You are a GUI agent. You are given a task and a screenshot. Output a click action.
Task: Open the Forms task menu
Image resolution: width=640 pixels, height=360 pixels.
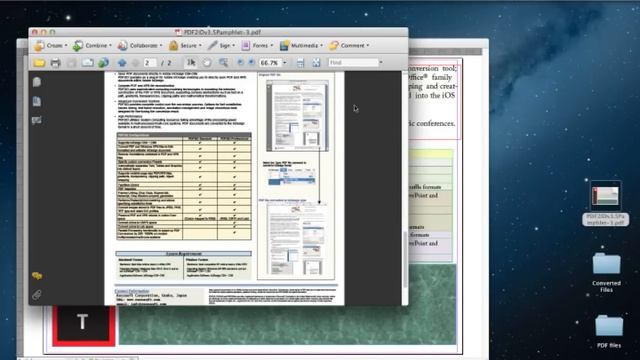tap(257, 45)
